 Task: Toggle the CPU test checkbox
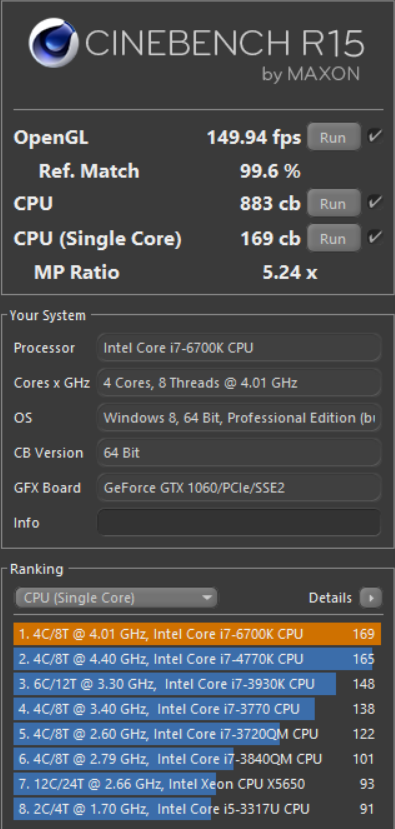point(375,202)
